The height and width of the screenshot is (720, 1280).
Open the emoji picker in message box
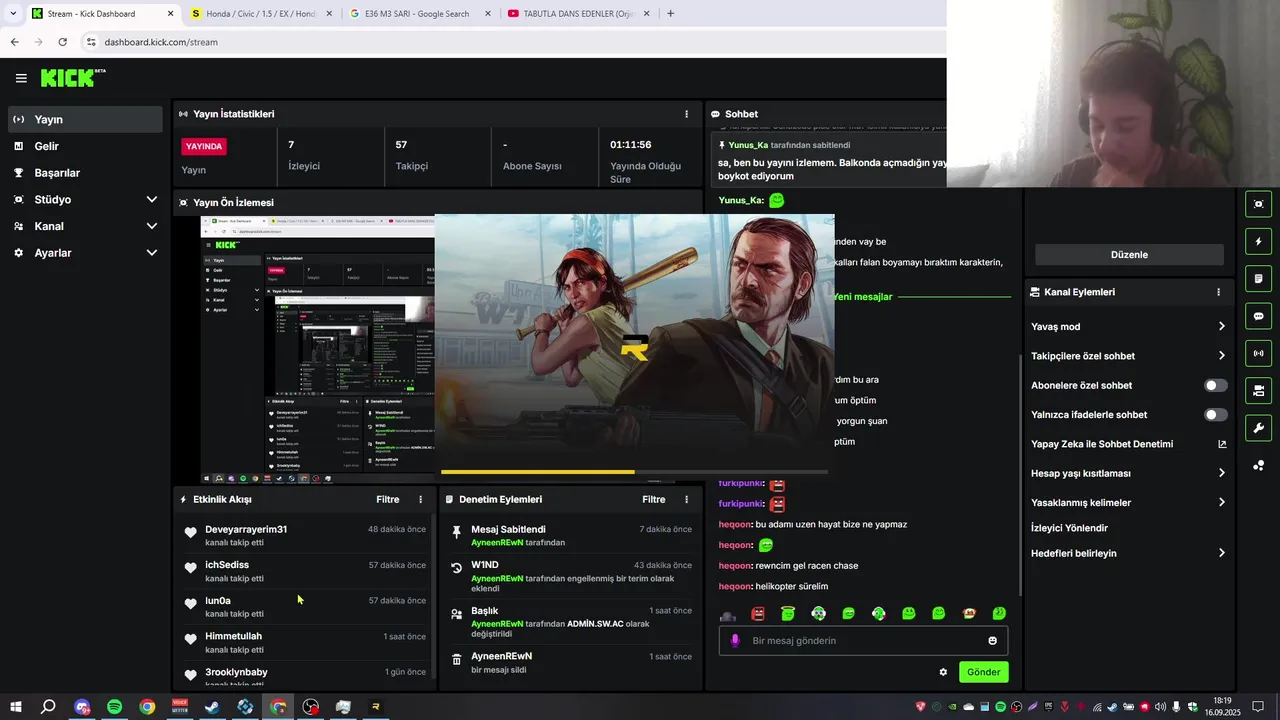click(992, 641)
